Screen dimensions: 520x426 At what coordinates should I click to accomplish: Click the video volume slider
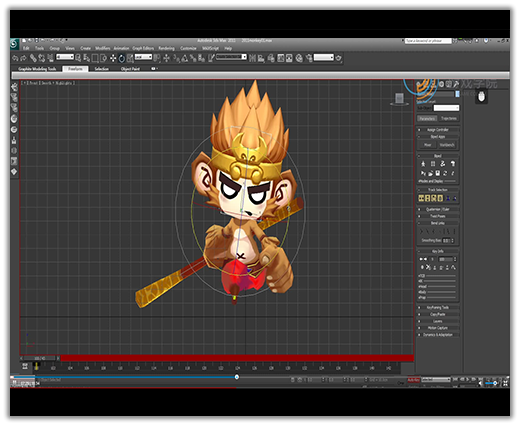tap(492, 383)
